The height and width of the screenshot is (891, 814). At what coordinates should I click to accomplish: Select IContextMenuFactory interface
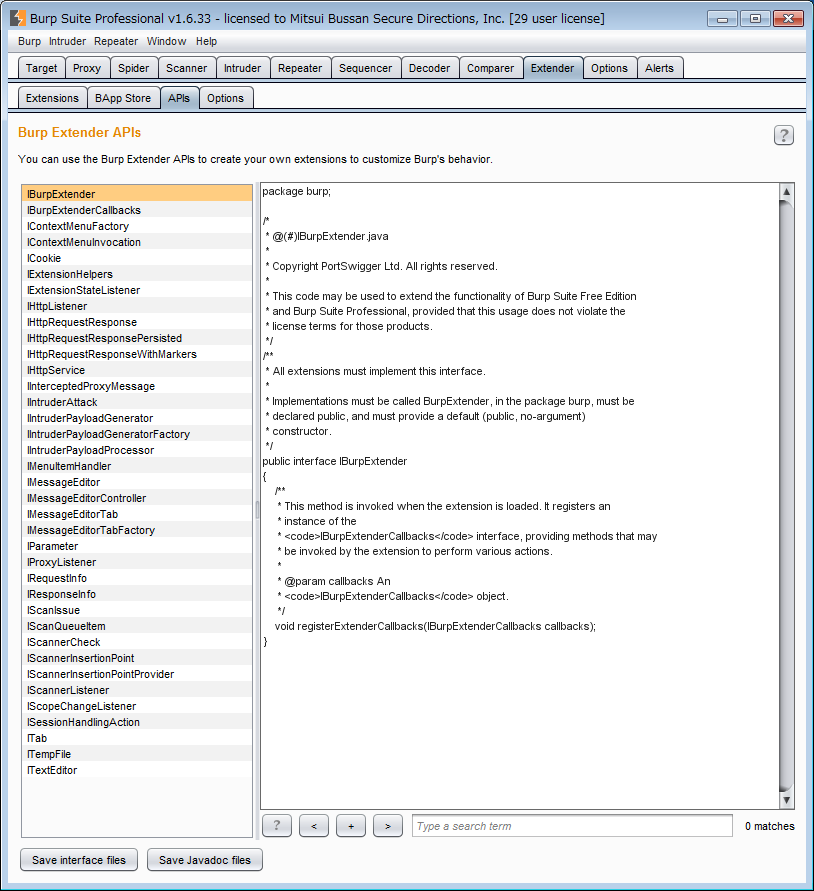click(x=137, y=226)
